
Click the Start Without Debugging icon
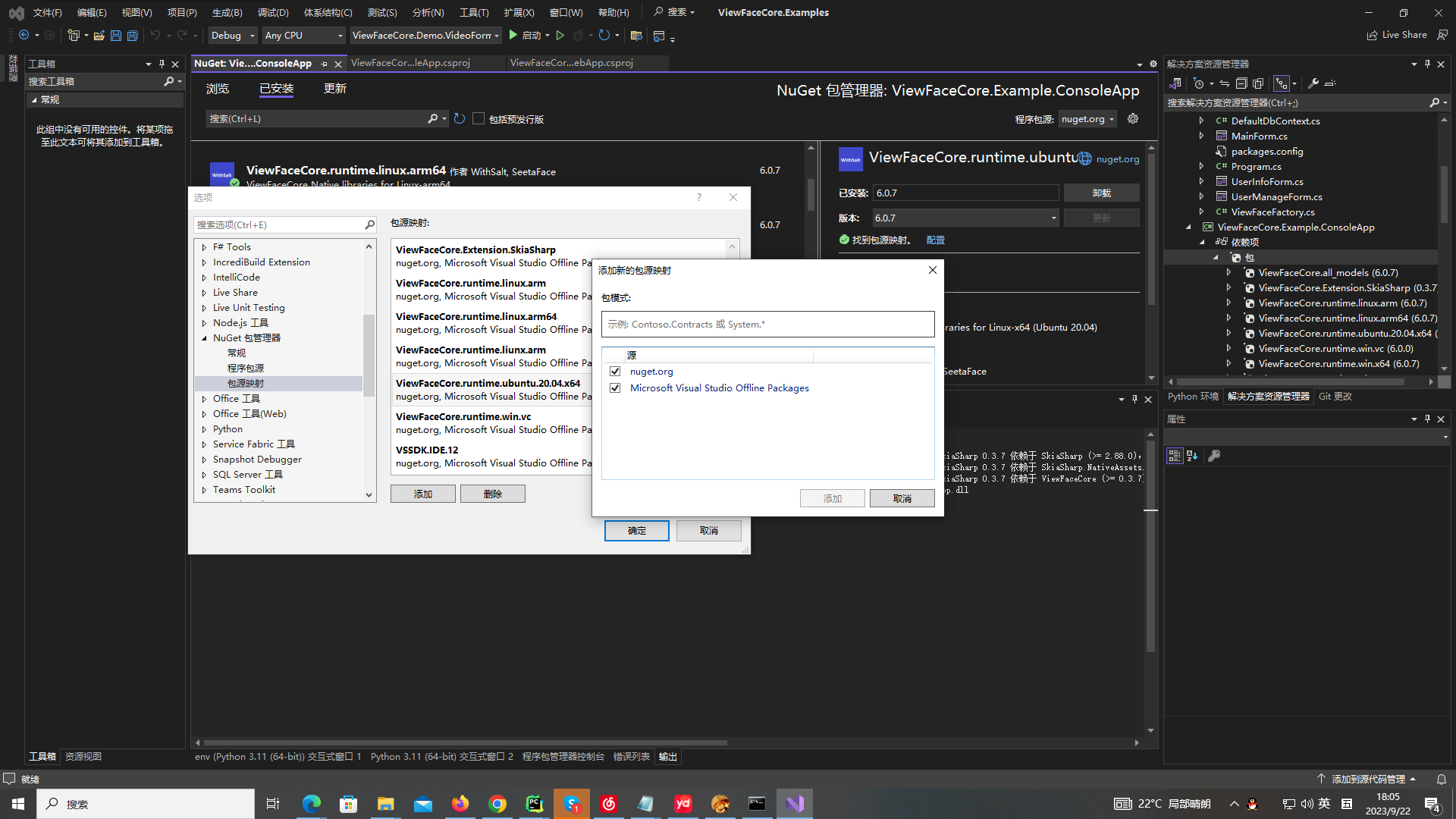click(560, 36)
